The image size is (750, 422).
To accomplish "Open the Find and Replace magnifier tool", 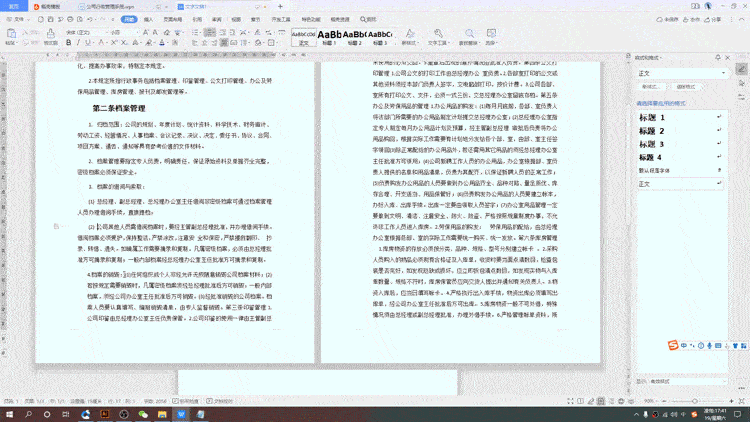I will point(470,33).
